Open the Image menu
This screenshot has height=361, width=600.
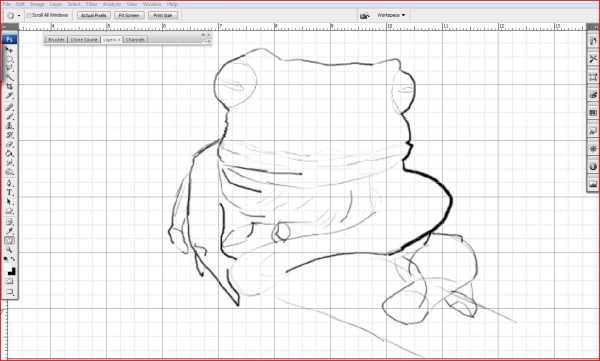click(x=37, y=4)
